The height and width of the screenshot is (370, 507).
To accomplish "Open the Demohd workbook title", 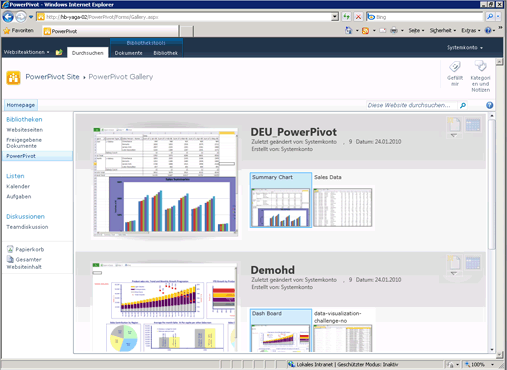I will 273,270.
